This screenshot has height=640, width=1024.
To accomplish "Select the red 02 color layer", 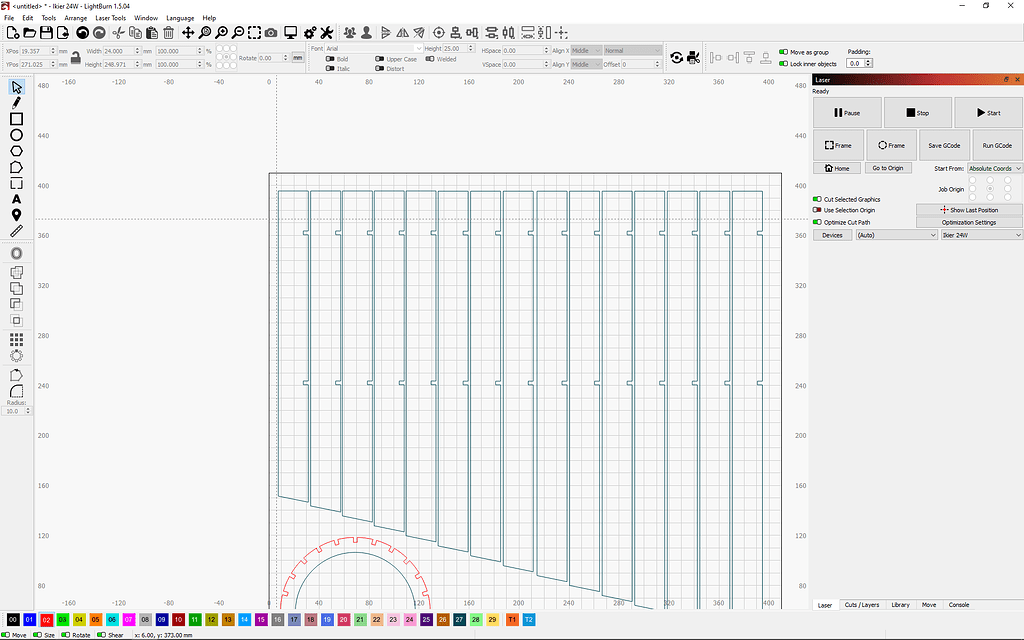I will (x=45, y=619).
